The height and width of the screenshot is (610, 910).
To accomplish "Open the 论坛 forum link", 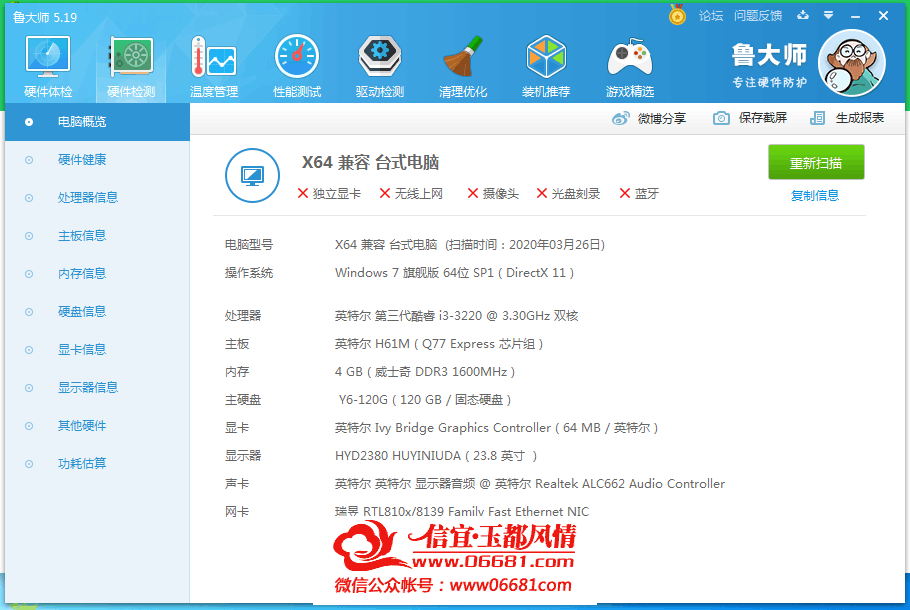I will point(711,16).
